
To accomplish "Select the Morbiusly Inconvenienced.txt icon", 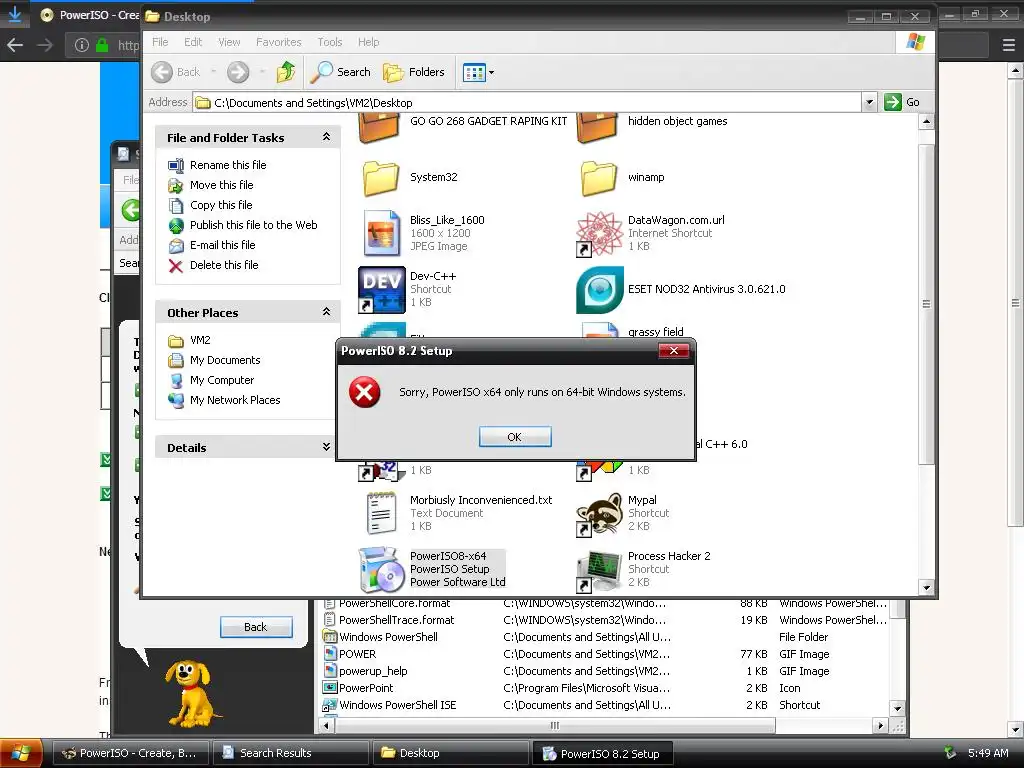I will pyautogui.click(x=381, y=513).
